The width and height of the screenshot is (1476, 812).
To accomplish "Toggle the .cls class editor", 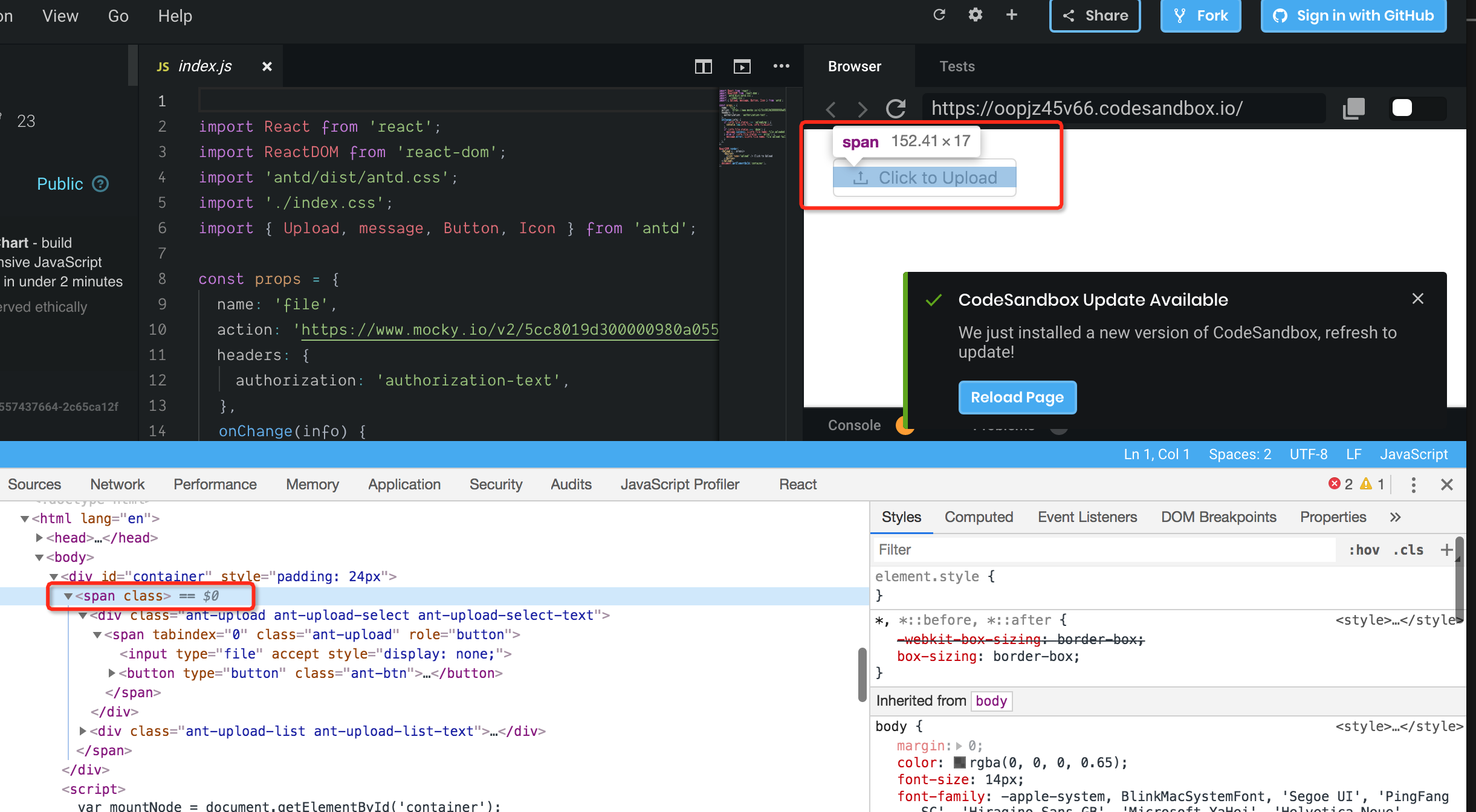I will click(1408, 550).
